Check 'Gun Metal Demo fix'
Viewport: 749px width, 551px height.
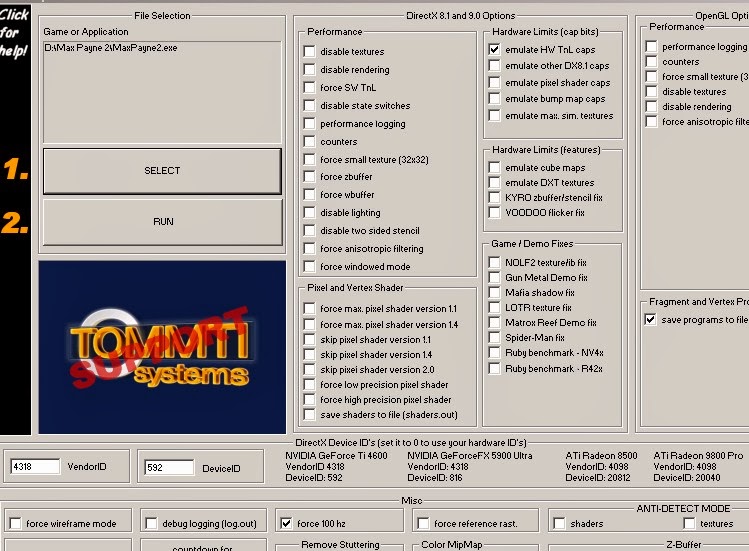494,277
